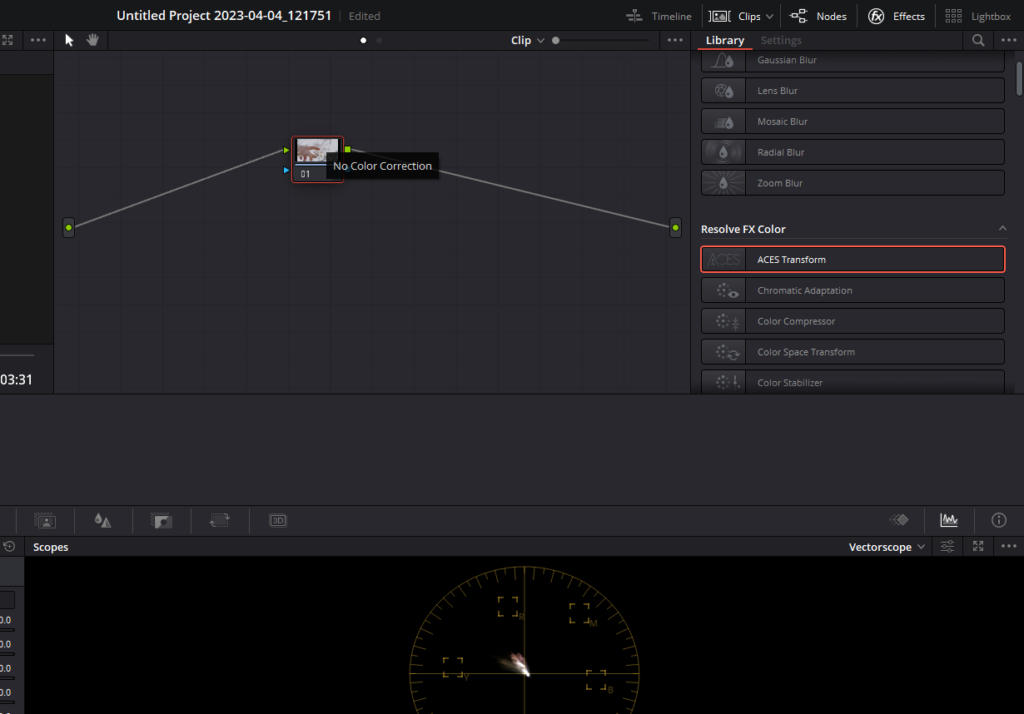Open effects panel three-dot options menu

(x=1008, y=41)
